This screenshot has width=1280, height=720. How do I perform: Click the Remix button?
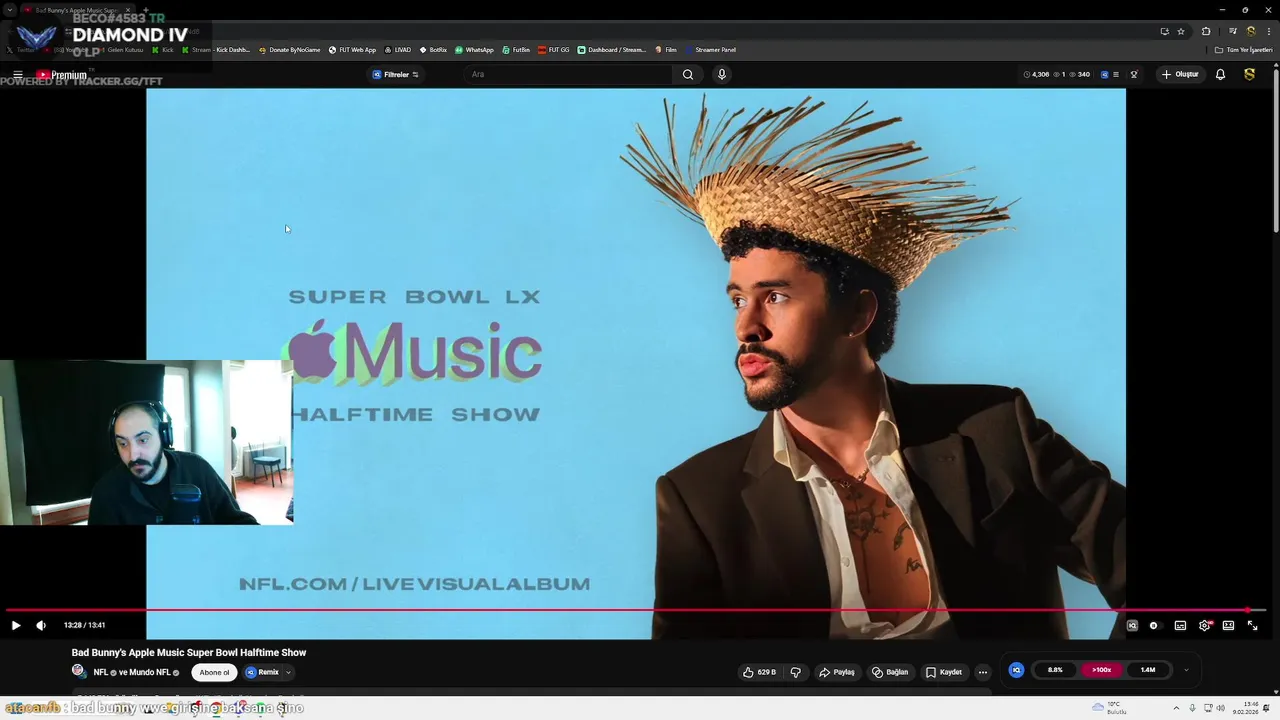tap(262, 672)
